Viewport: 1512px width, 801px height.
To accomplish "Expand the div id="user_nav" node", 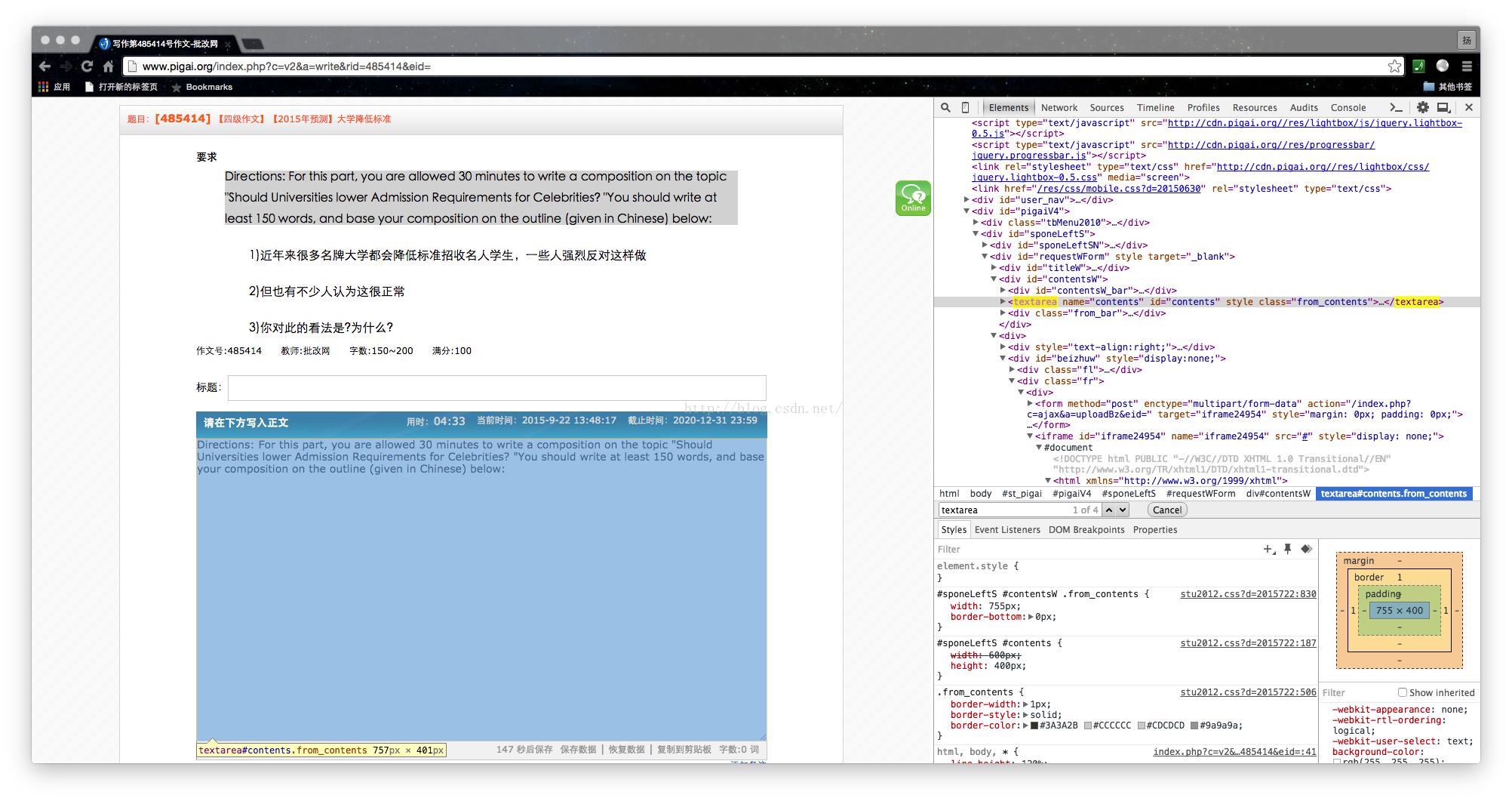I will tap(967, 200).
